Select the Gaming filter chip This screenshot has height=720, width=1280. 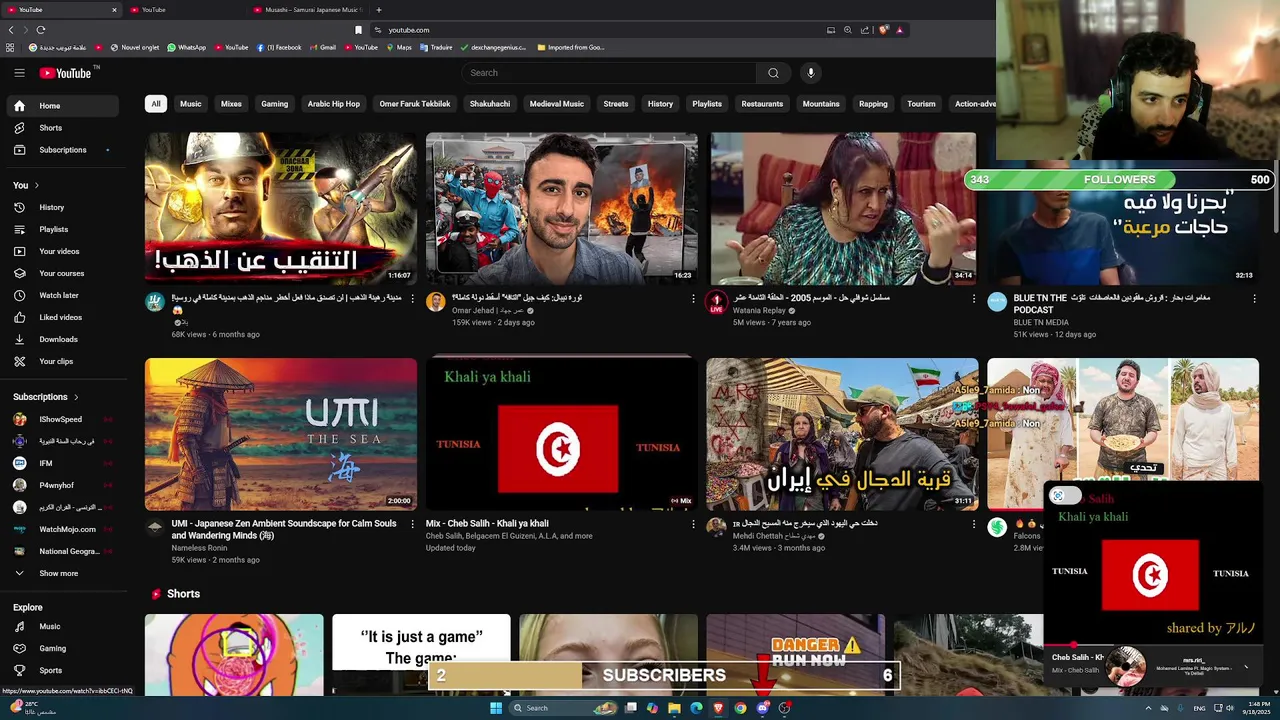coord(274,104)
